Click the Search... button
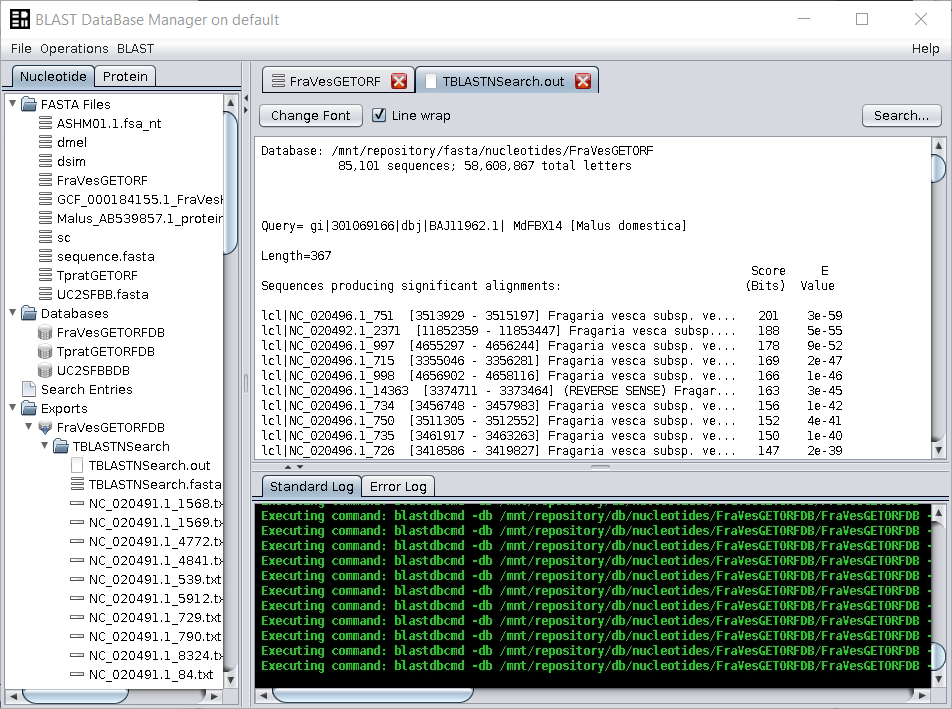This screenshot has width=952, height=709. pyautogui.click(x=901, y=115)
